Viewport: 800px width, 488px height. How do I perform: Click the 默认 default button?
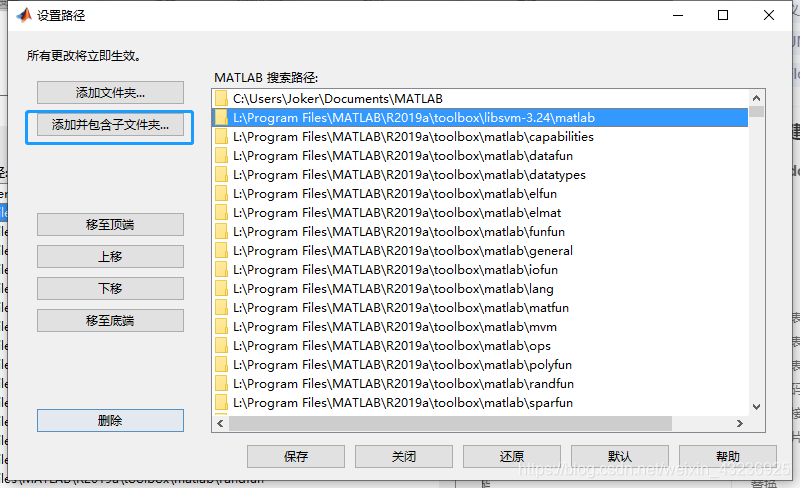[x=620, y=456]
